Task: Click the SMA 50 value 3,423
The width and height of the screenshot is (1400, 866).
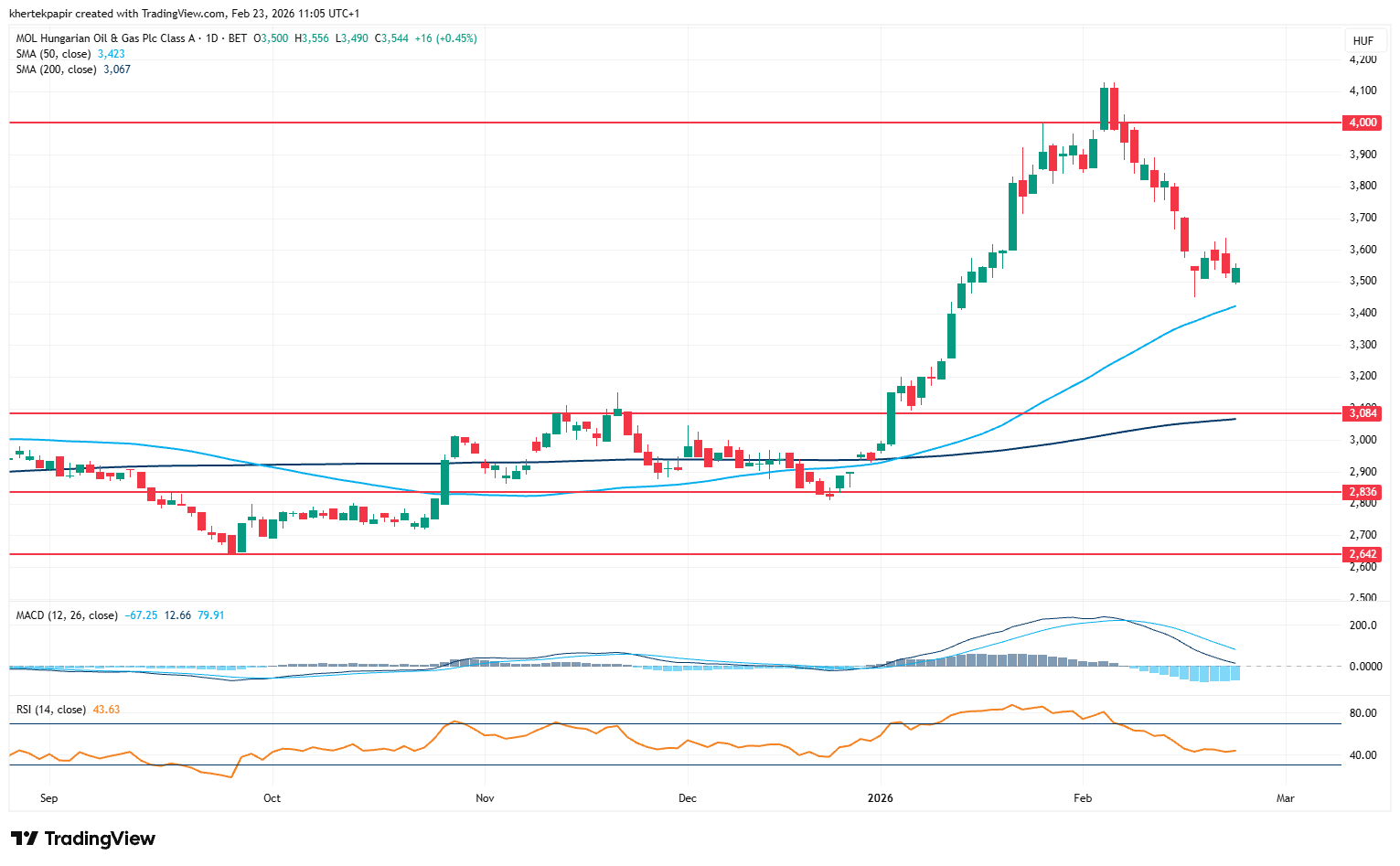Action: 111,54
